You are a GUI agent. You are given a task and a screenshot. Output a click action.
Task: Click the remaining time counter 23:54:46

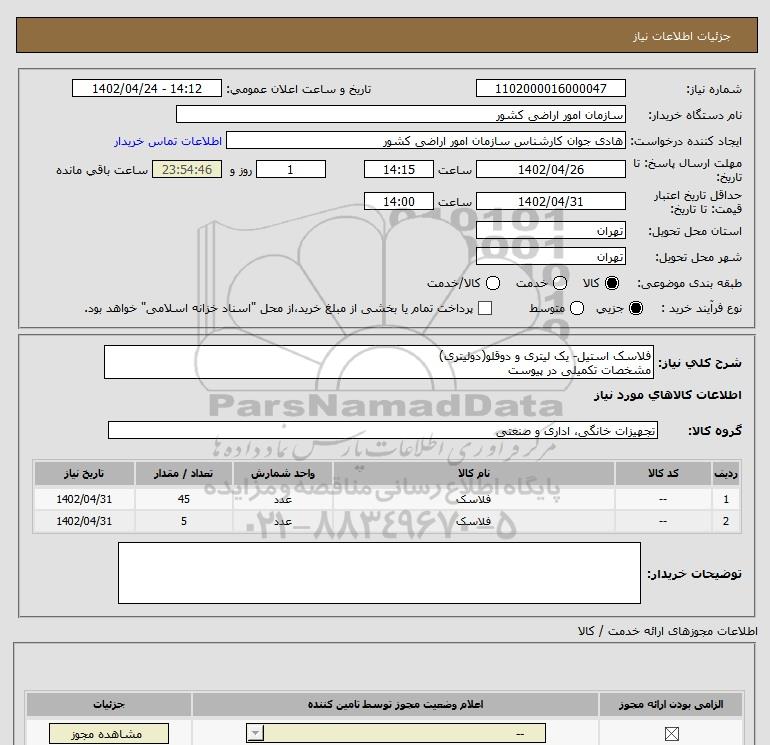(x=187, y=169)
